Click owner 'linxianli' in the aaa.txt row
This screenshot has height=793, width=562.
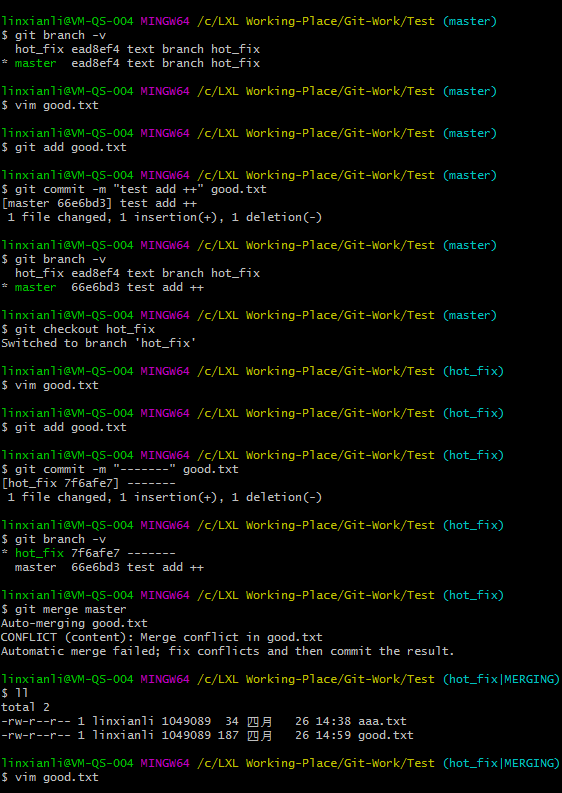pos(123,721)
